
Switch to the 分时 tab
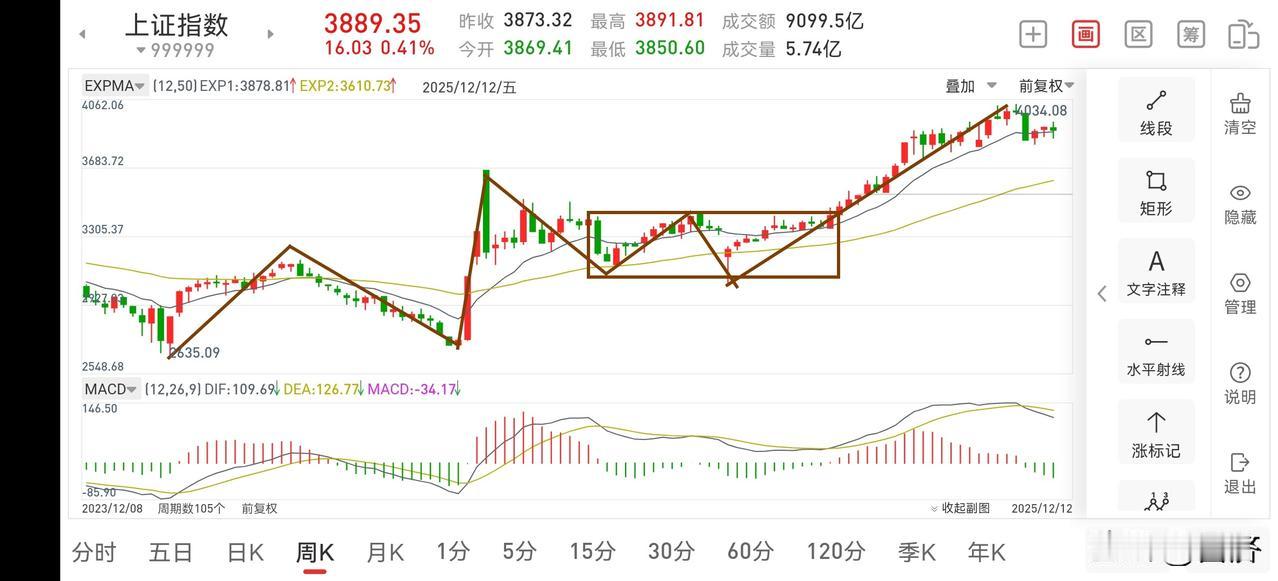click(94, 551)
